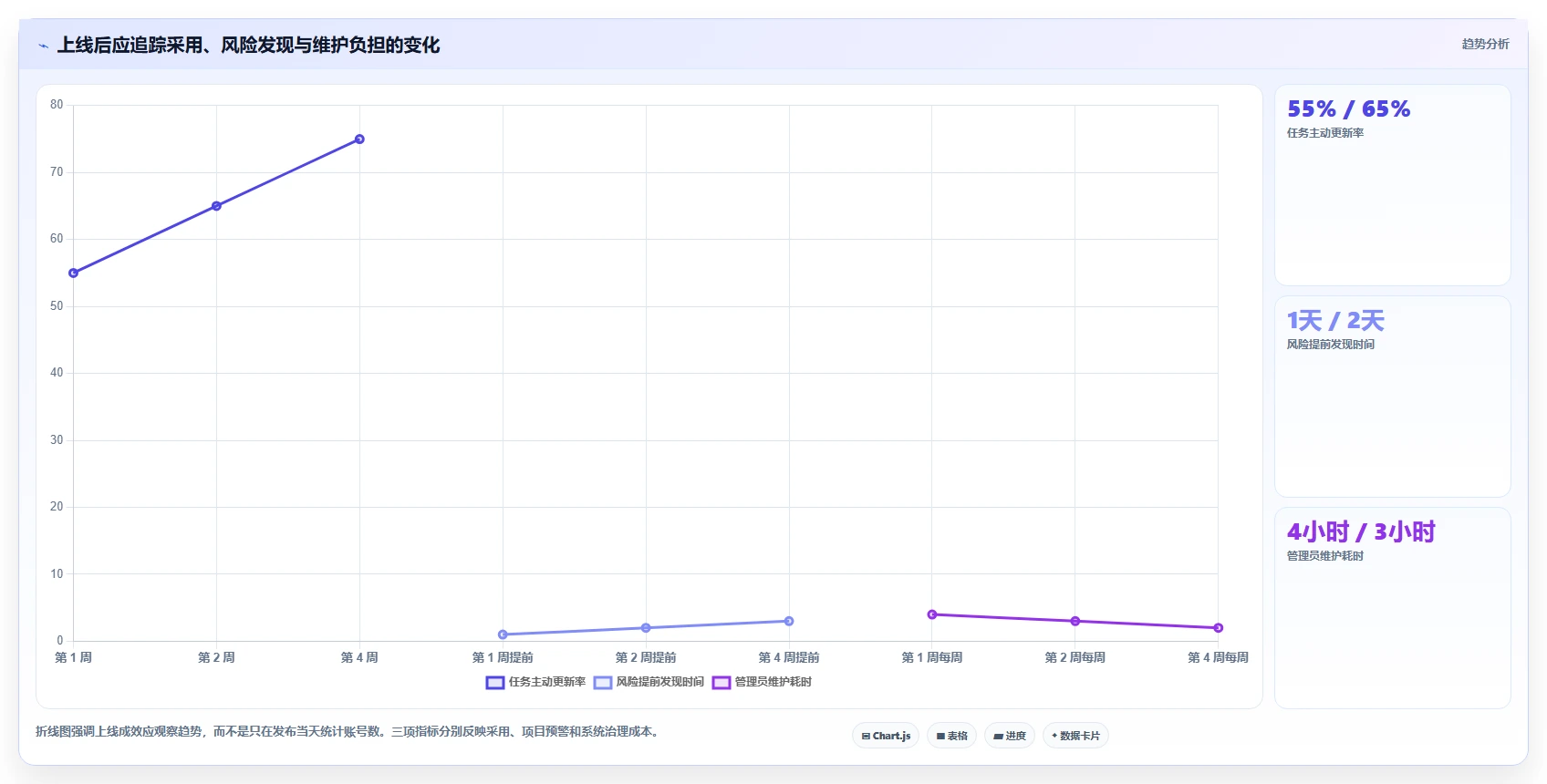Viewport: 1547px width, 784px height.
Task: Toggle the 管理员维护耗时 legend entry
Action: click(762, 682)
